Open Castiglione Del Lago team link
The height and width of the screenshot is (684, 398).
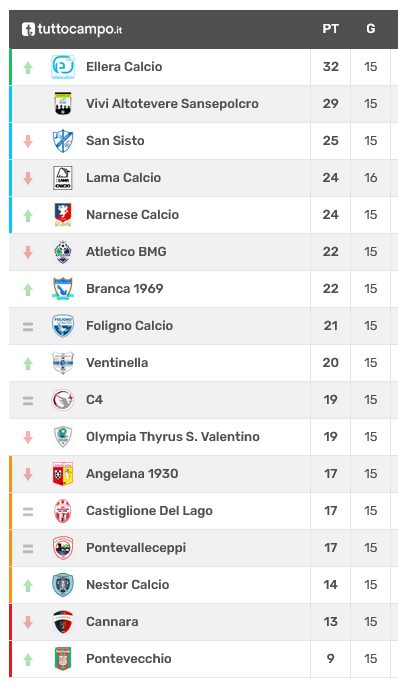point(149,511)
